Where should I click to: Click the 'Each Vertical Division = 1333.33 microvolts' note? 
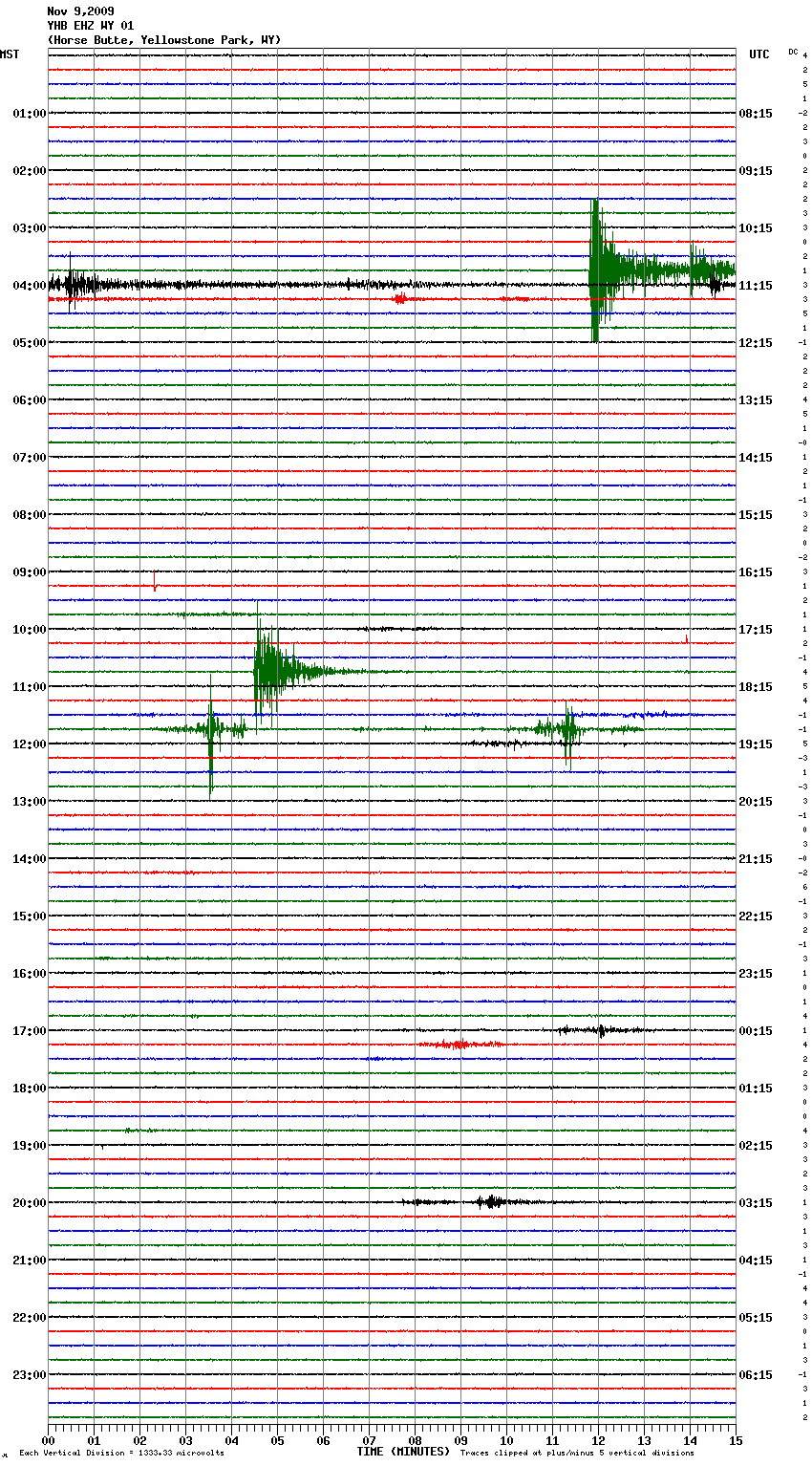[121, 1454]
